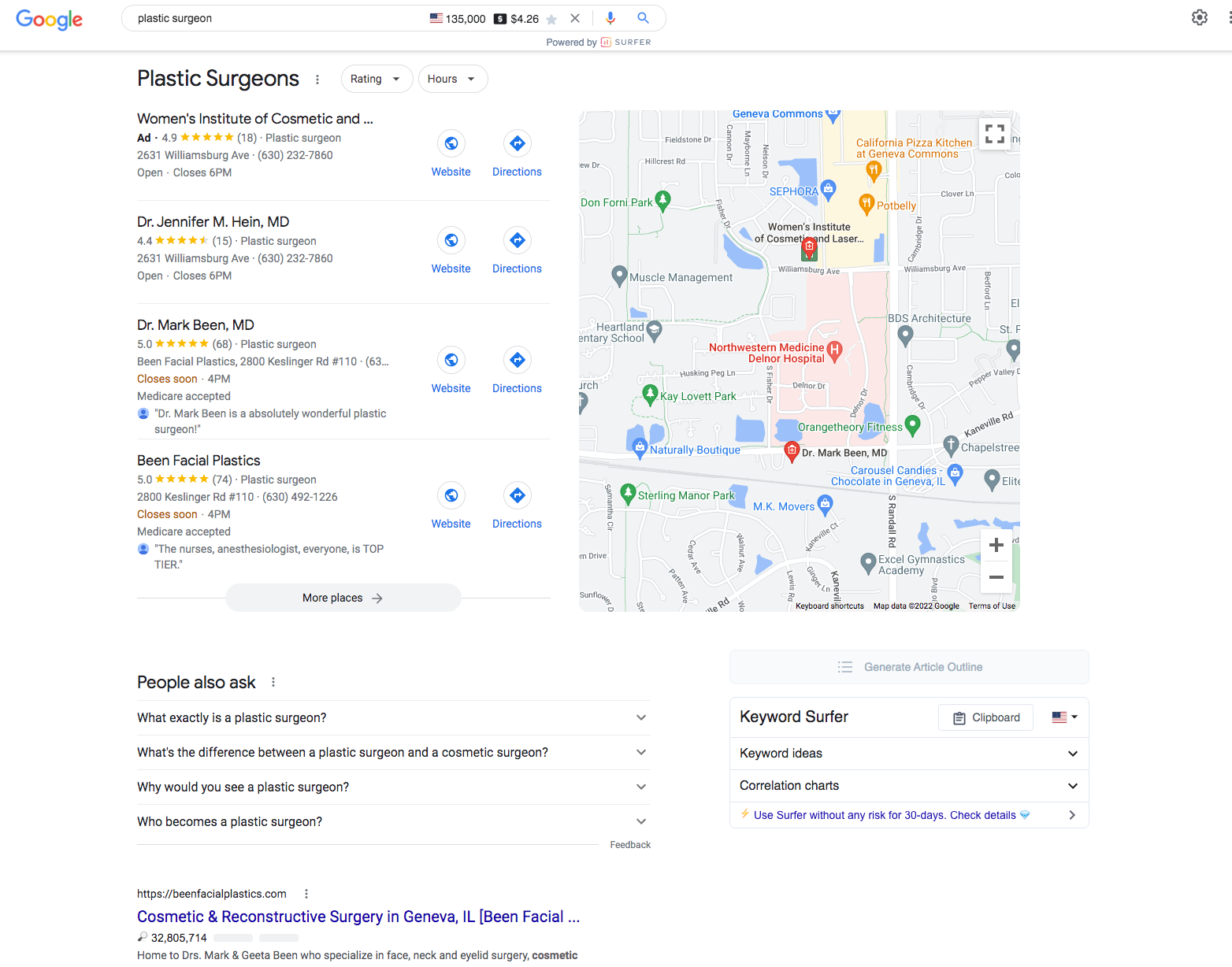Open Website icon for Women's Institute of Cosmetic

(451, 143)
